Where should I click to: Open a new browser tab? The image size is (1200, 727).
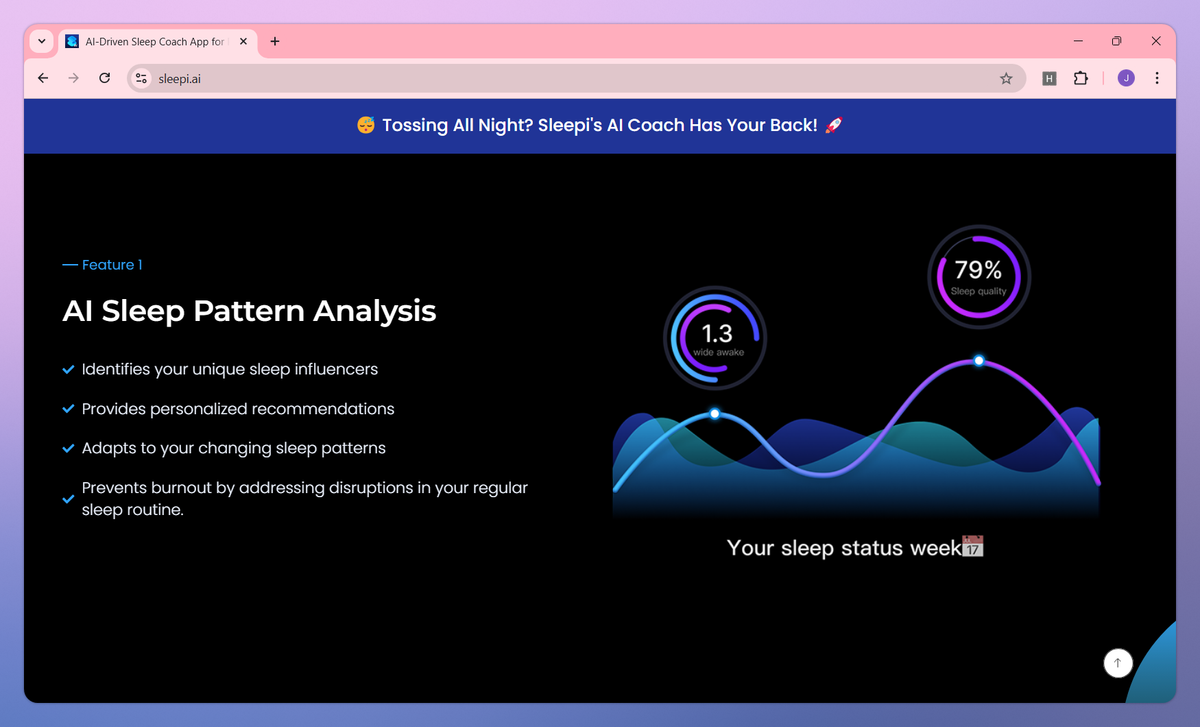coord(275,41)
